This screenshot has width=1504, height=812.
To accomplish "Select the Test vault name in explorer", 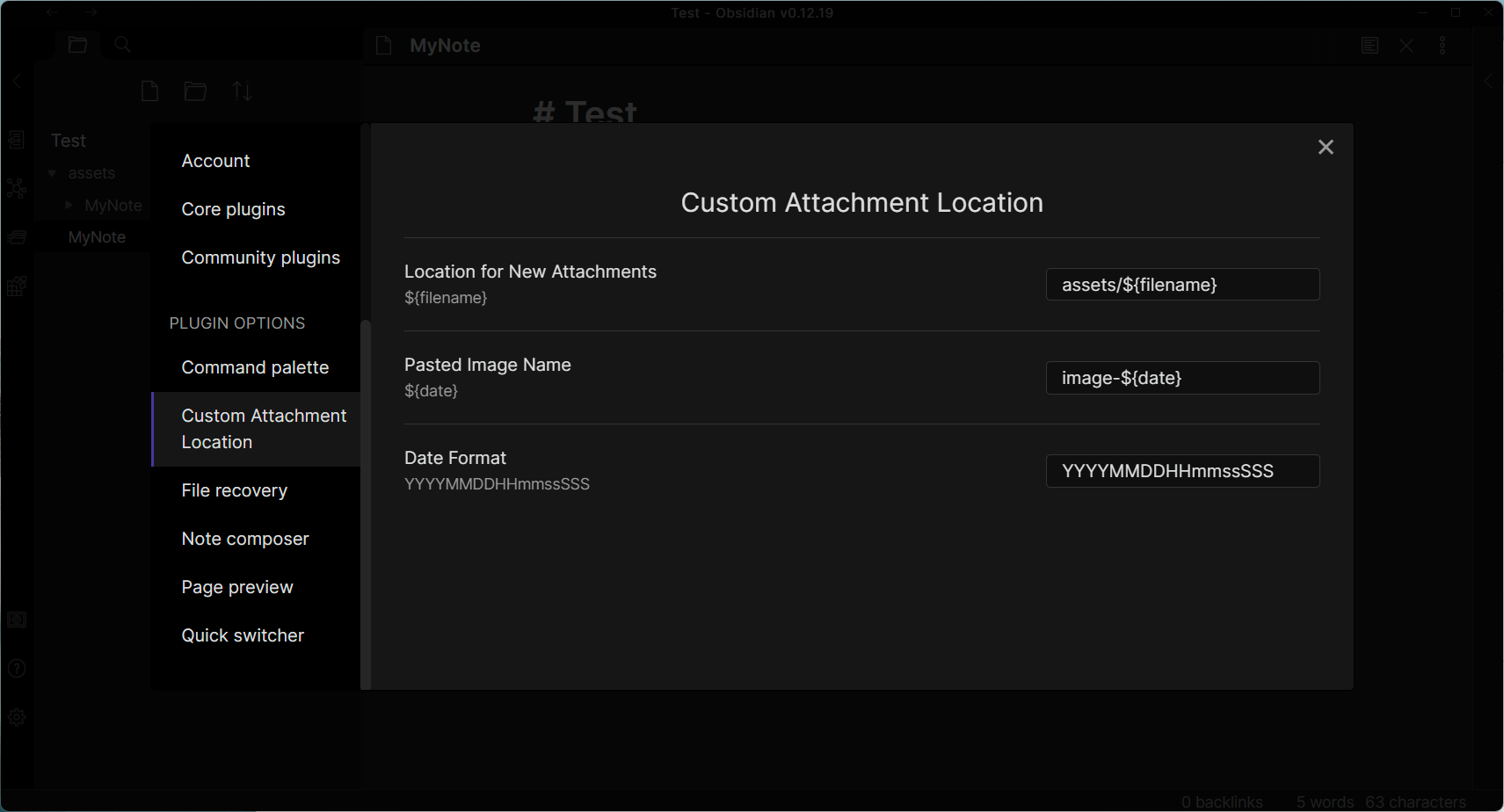I will pyautogui.click(x=69, y=141).
